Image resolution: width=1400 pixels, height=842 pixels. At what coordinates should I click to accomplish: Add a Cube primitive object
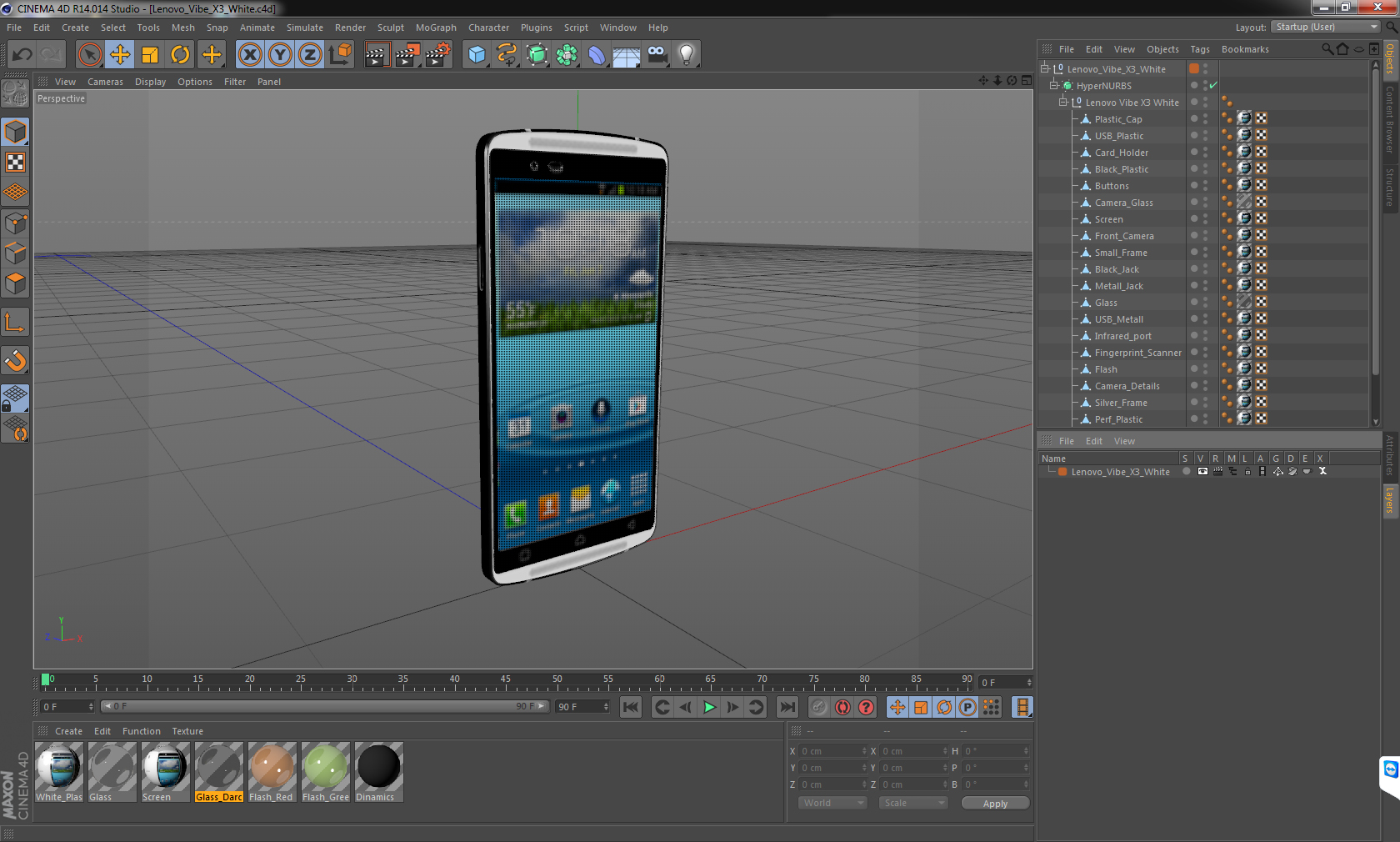[x=477, y=55]
